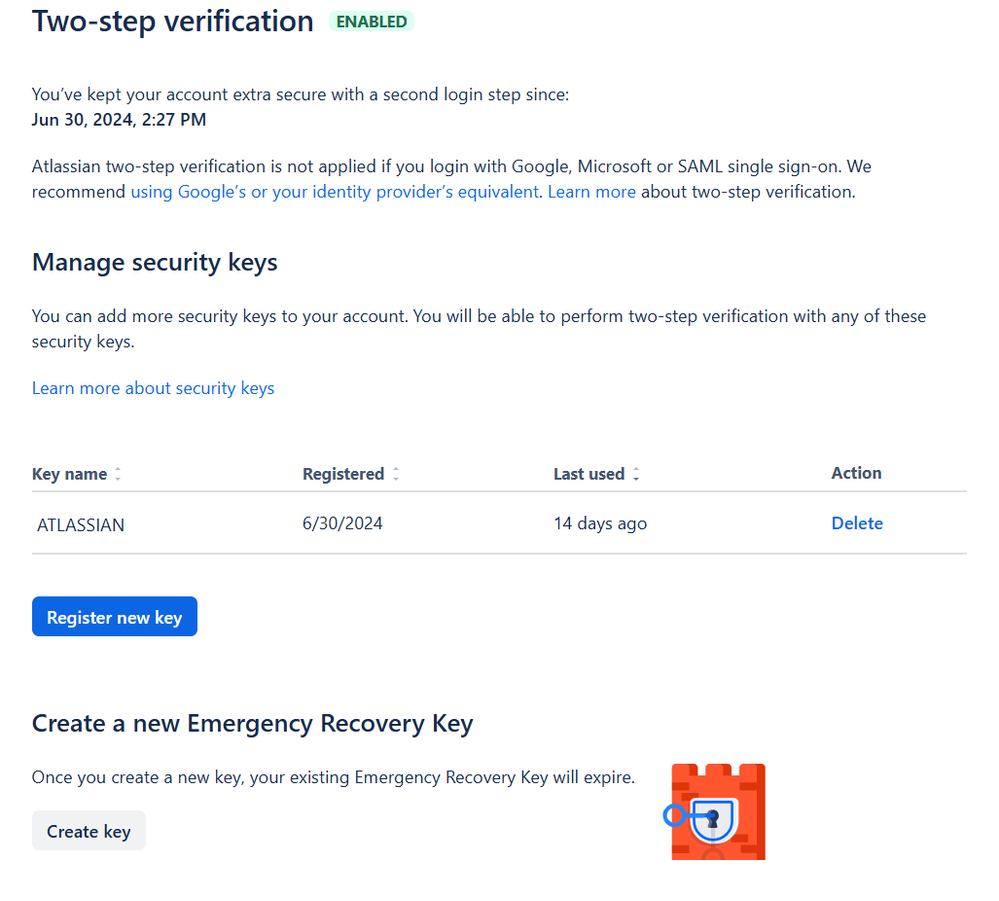Click the green ENABLED status badge
Viewport: 999px width, 901px height.
(371, 21)
